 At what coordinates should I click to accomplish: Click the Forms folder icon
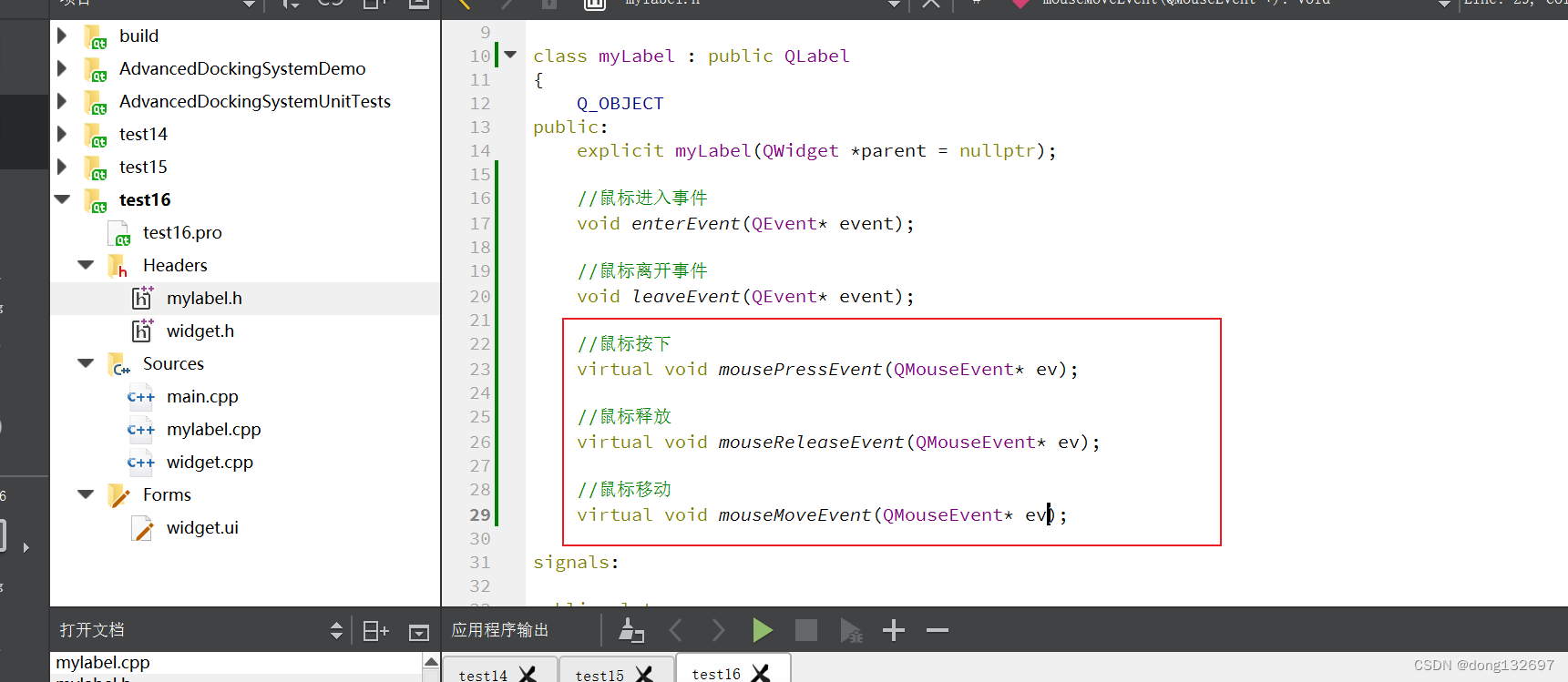coord(119,495)
